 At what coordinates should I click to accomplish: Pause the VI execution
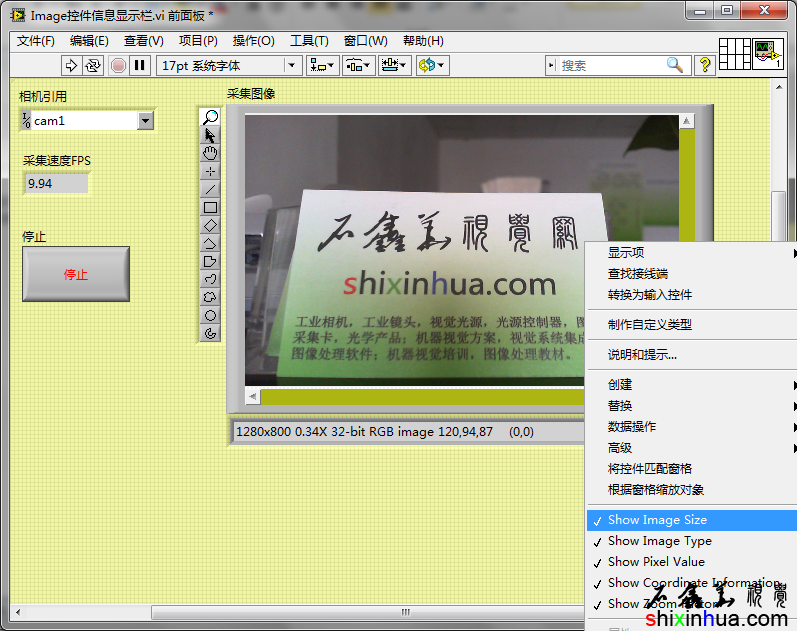140,65
